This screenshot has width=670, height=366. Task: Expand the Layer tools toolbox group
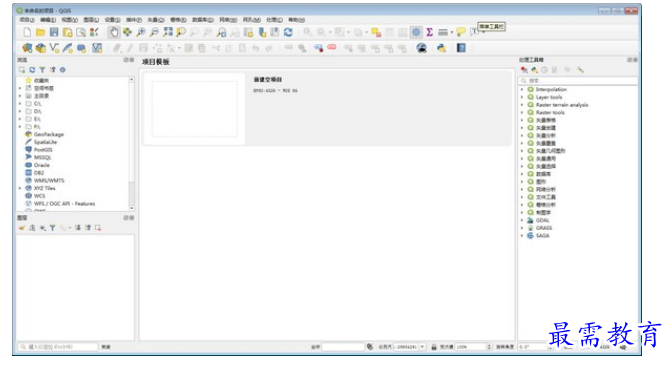coord(522,97)
